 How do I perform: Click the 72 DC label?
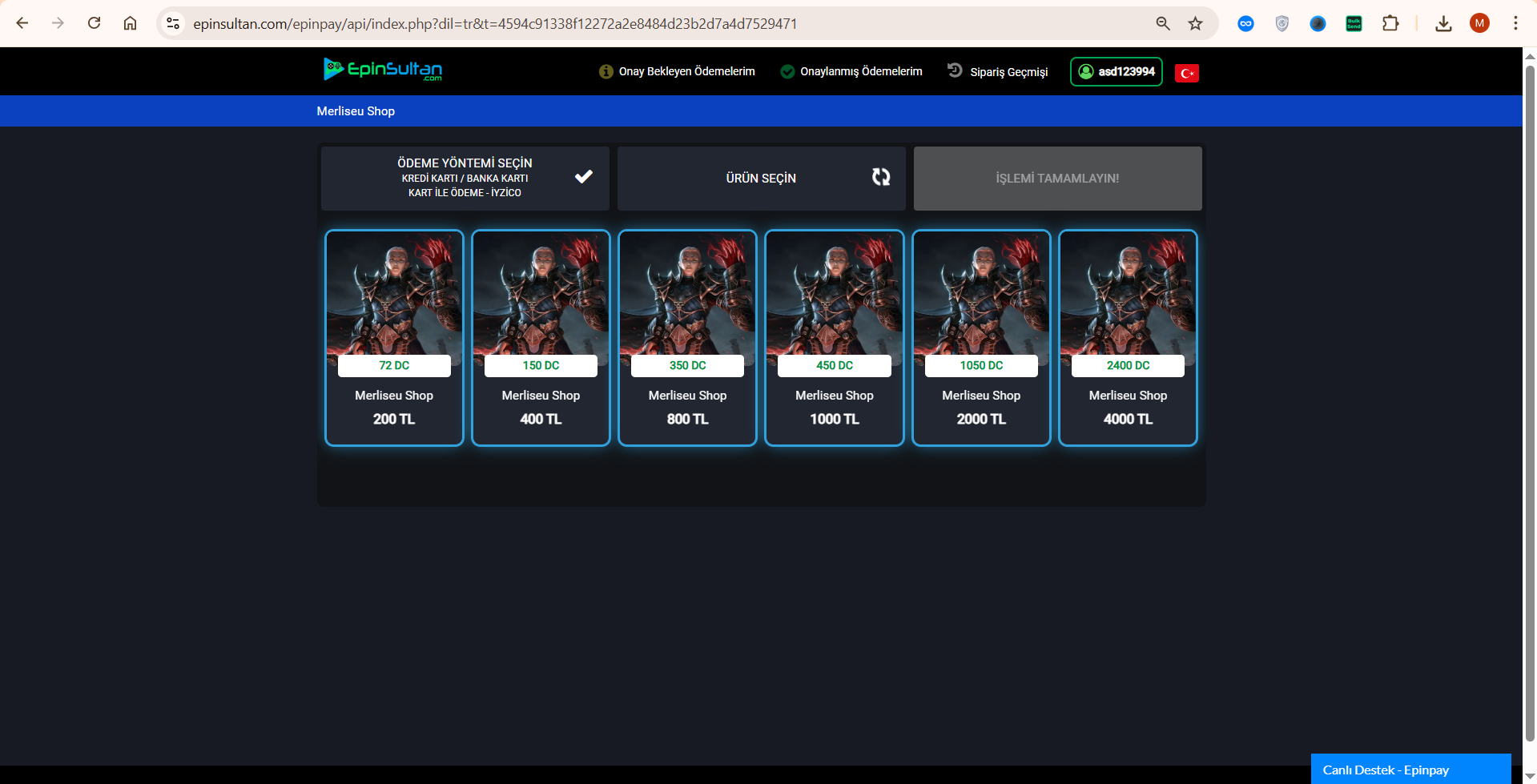(x=394, y=365)
